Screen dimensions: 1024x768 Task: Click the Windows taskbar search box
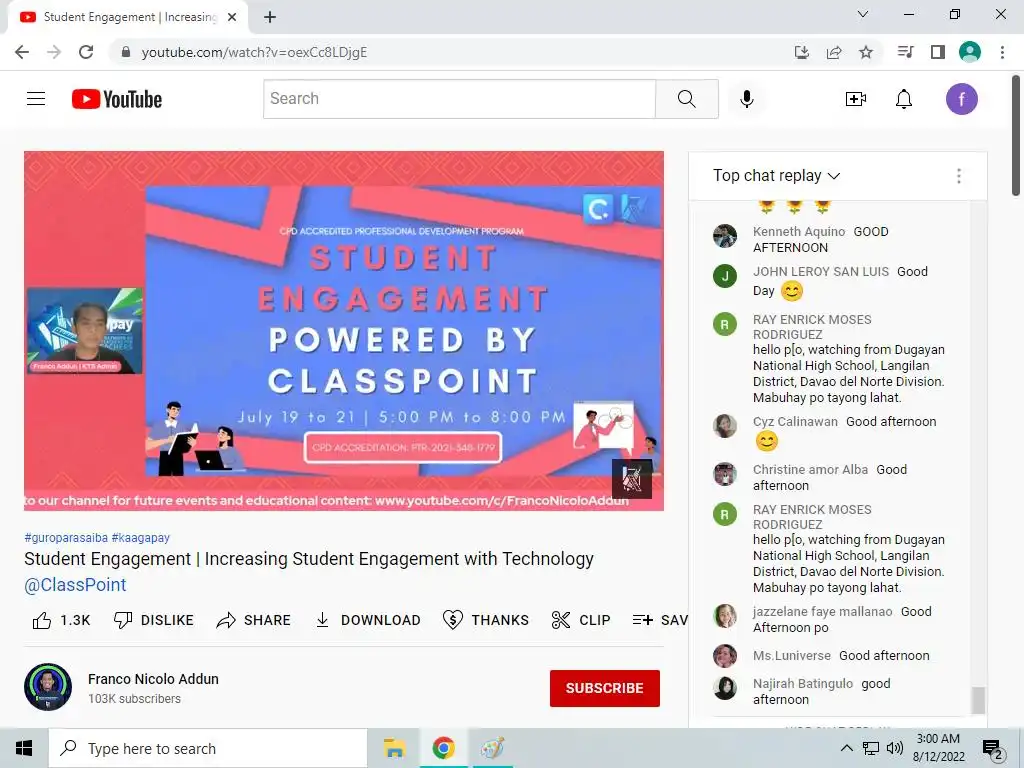pos(208,748)
